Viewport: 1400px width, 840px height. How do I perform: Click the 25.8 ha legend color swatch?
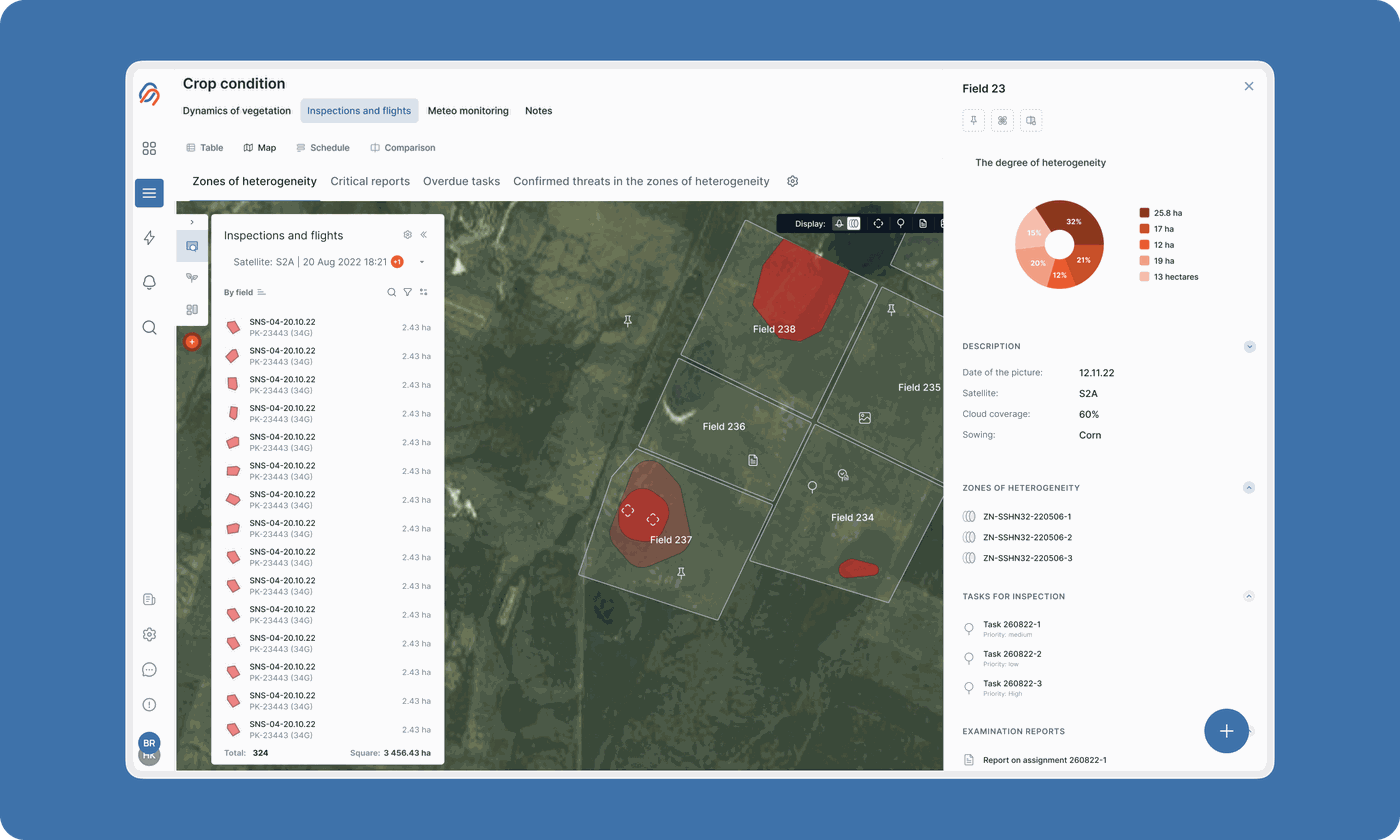1144,213
